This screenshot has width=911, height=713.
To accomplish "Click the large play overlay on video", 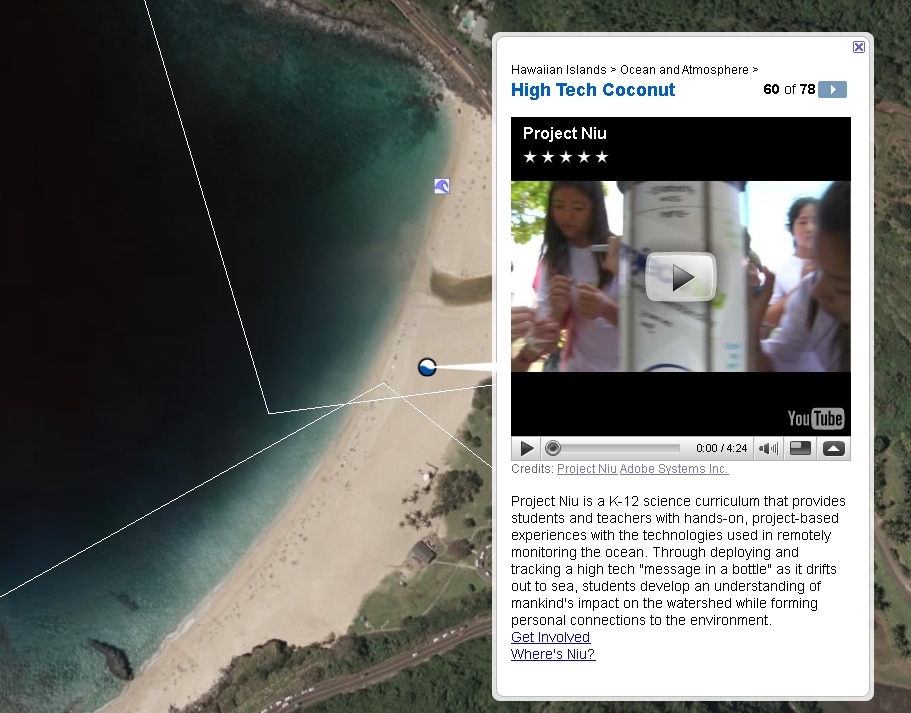I will tap(680, 277).
